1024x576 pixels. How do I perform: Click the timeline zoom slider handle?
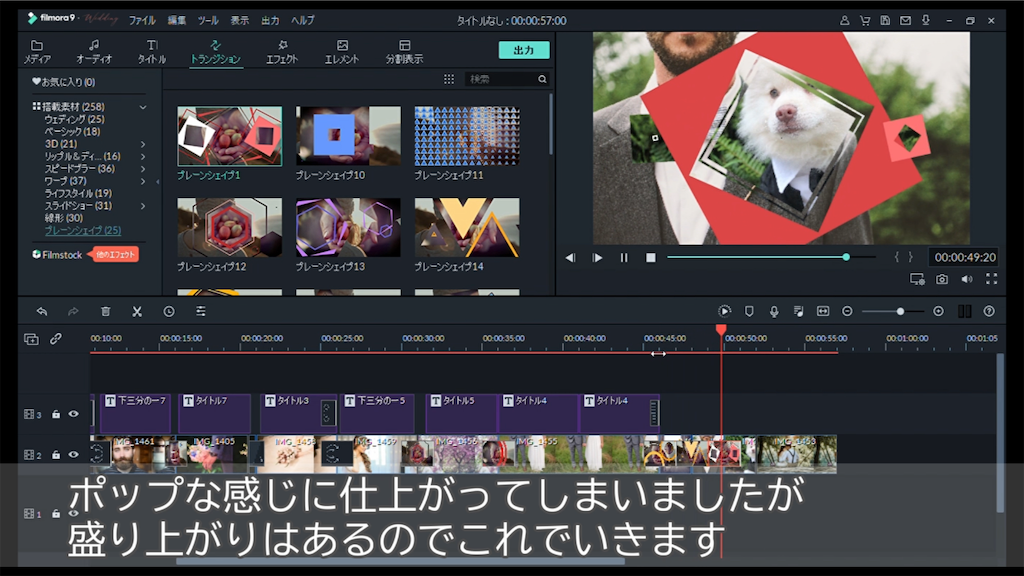click(900, 312)
